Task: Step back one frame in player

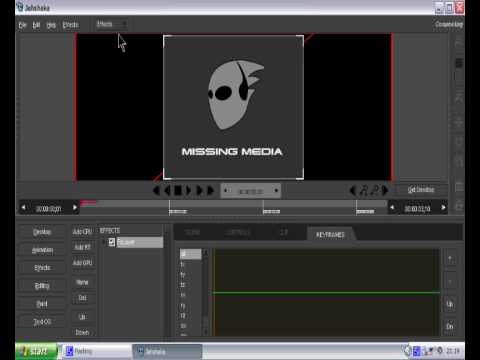Action: pos(167,191)
